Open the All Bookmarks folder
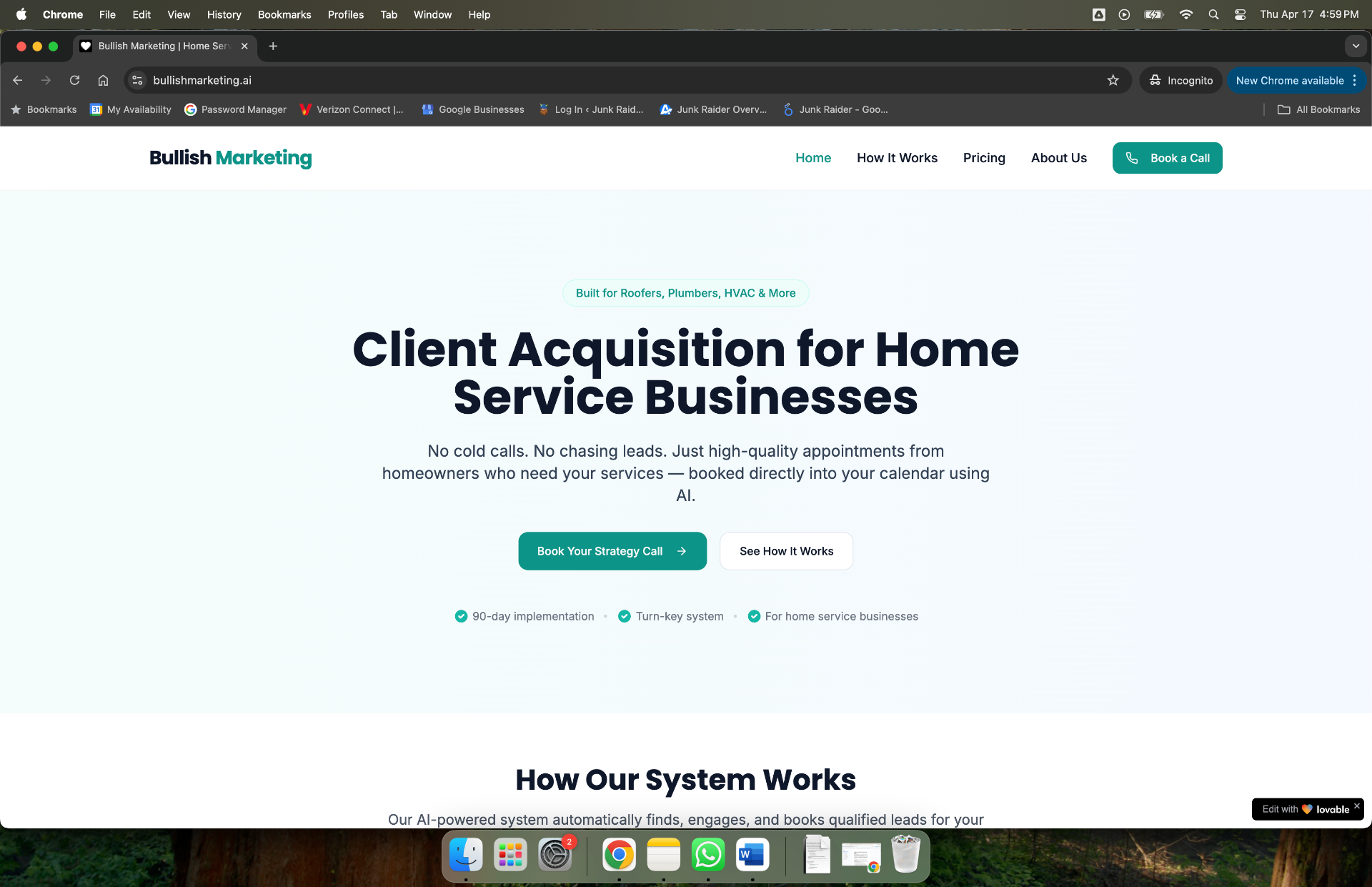Viewport: 1372px width, 887px height. coord(1318,109)
